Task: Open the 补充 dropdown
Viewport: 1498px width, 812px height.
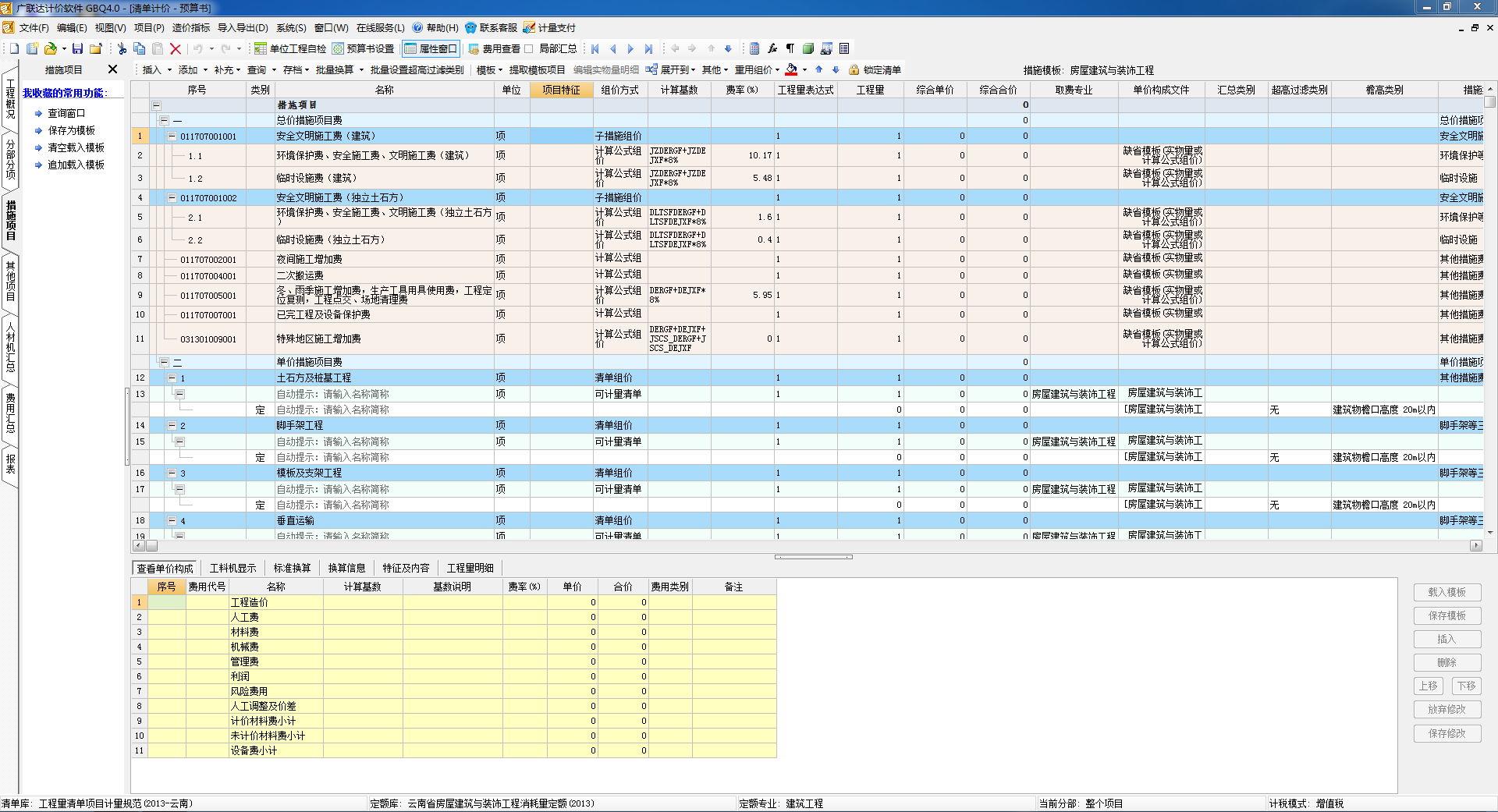Action: [227, 69]
